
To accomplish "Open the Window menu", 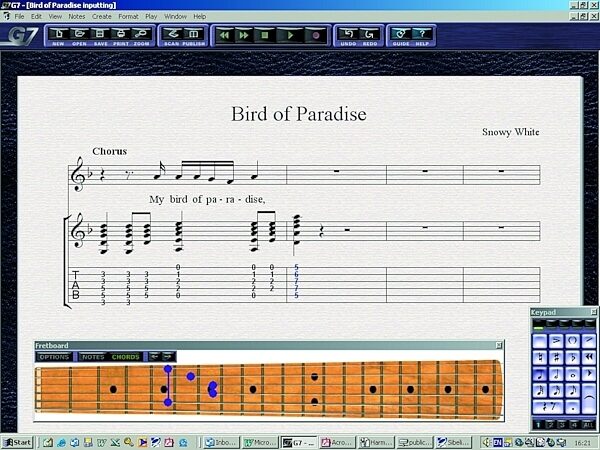I will coord(175,16).
